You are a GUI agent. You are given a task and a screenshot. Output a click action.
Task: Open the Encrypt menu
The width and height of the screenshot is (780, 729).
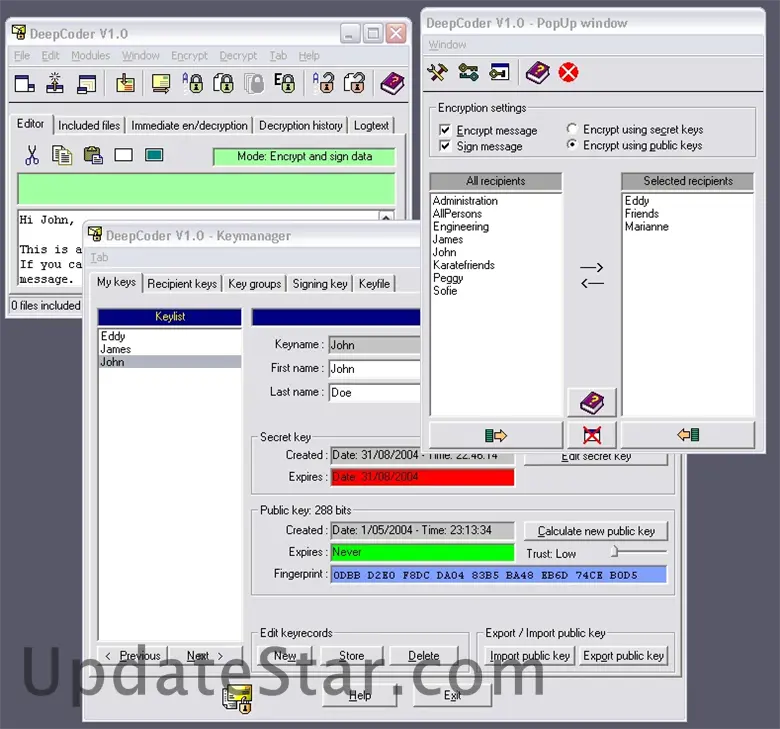pyautogui.click(x=189, y=56)
